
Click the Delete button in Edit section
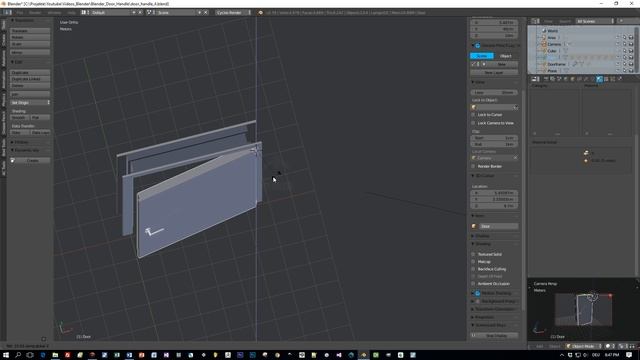(30, 86)
